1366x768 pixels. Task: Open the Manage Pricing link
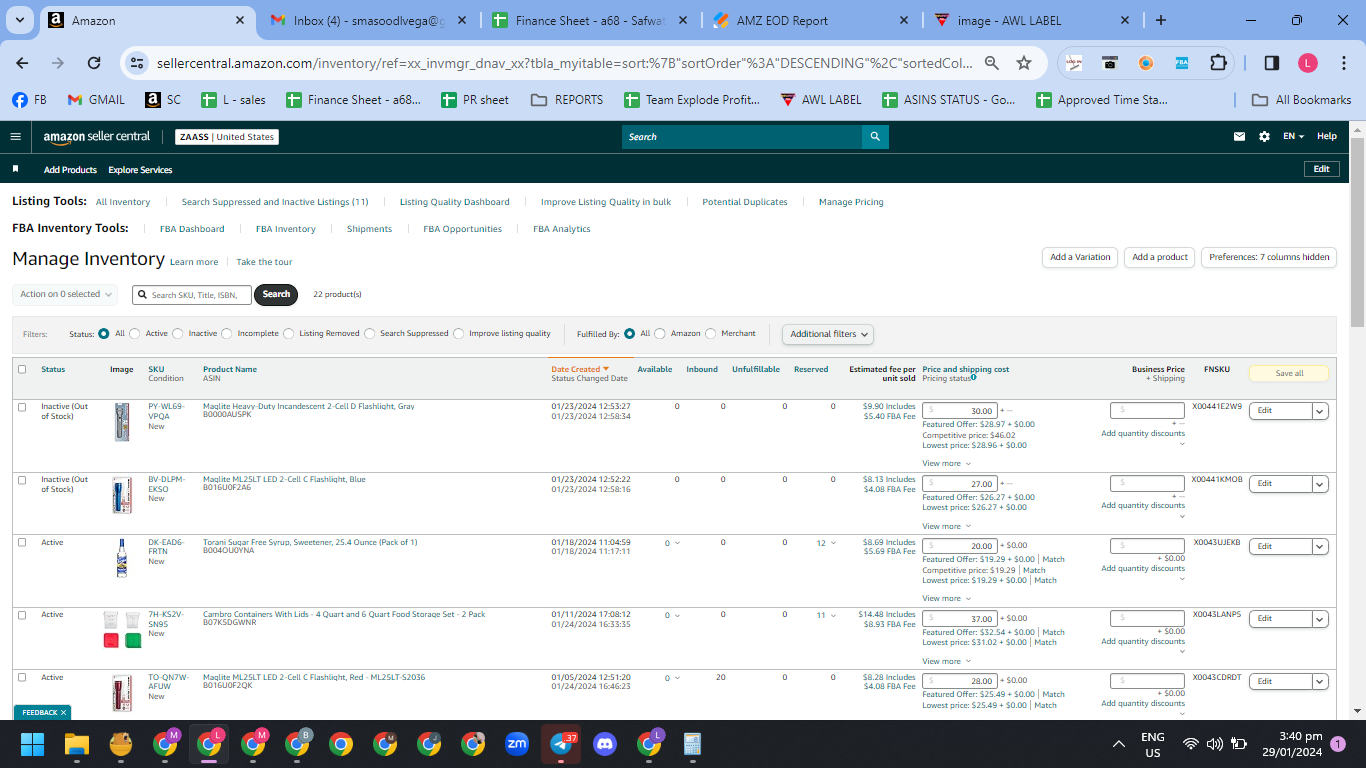(x=851, y=202)
